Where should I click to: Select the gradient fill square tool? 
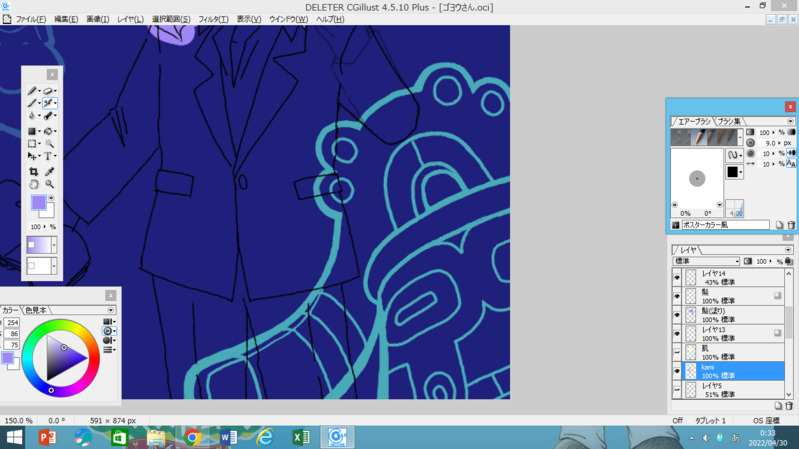click(x=32, y=131)
